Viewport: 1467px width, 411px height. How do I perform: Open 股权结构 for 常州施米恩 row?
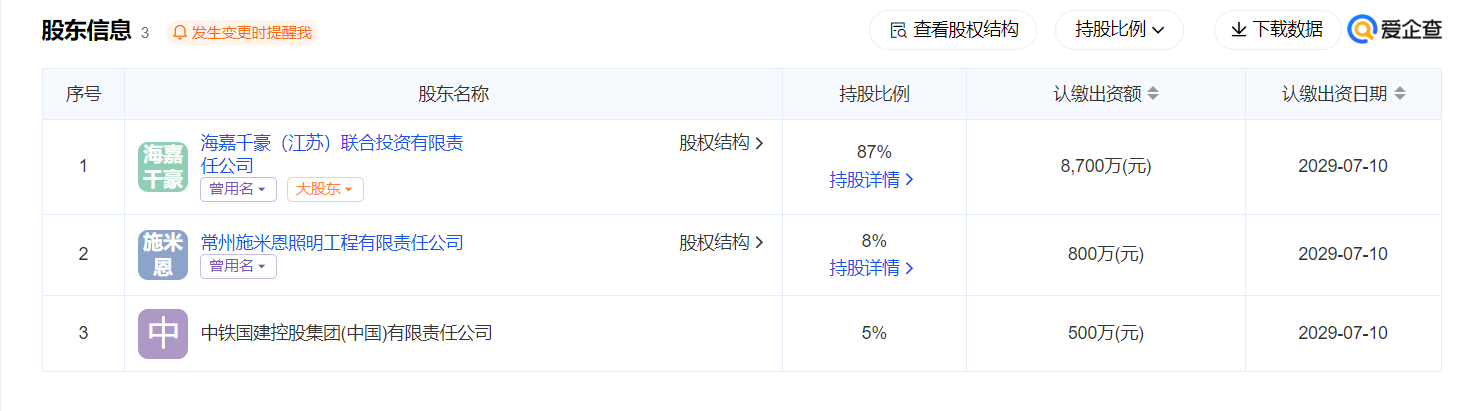pos(722,243)
